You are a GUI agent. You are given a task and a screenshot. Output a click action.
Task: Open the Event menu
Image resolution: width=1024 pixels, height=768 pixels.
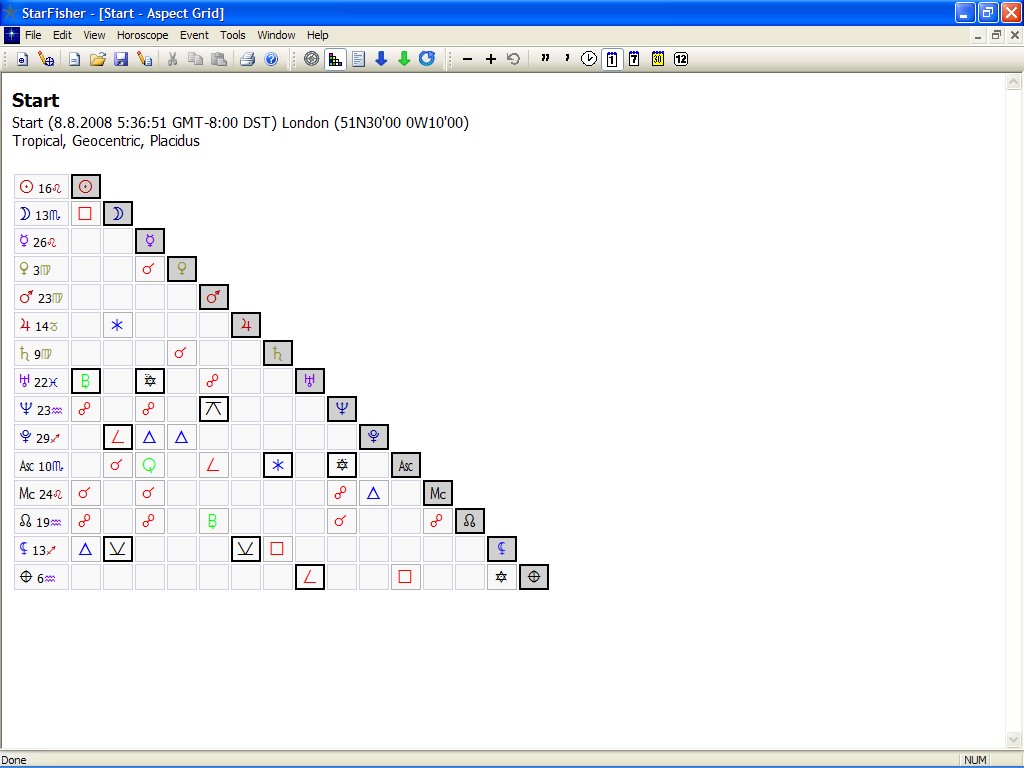pyautogui.click(x=194, y=35)
